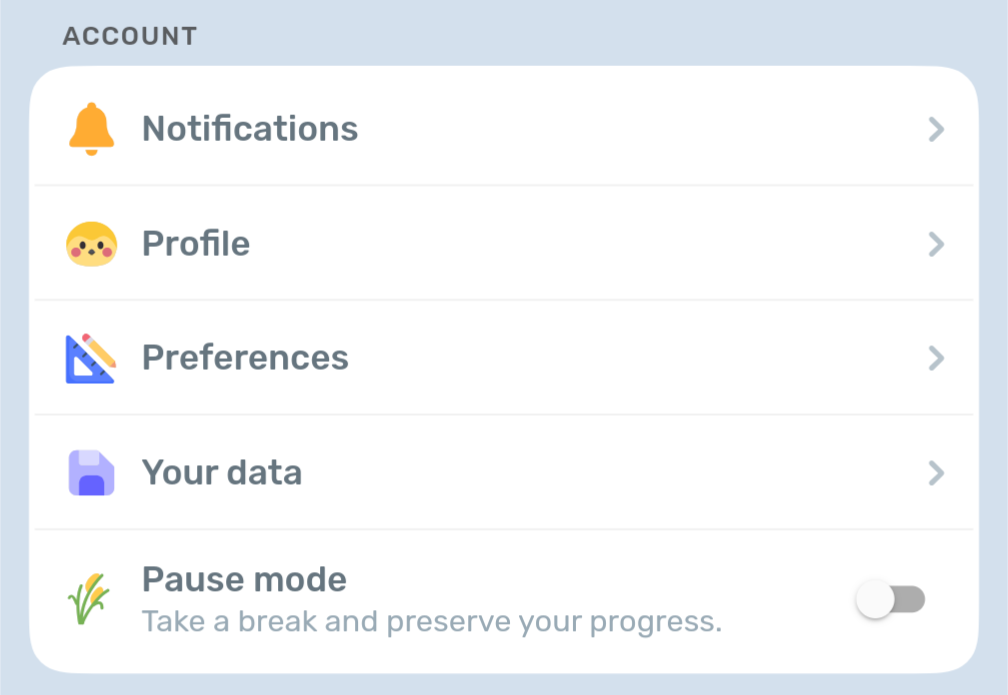The image size is (1008, 695).
Task: Open the Notifications settings
Action: coord(250,129)
